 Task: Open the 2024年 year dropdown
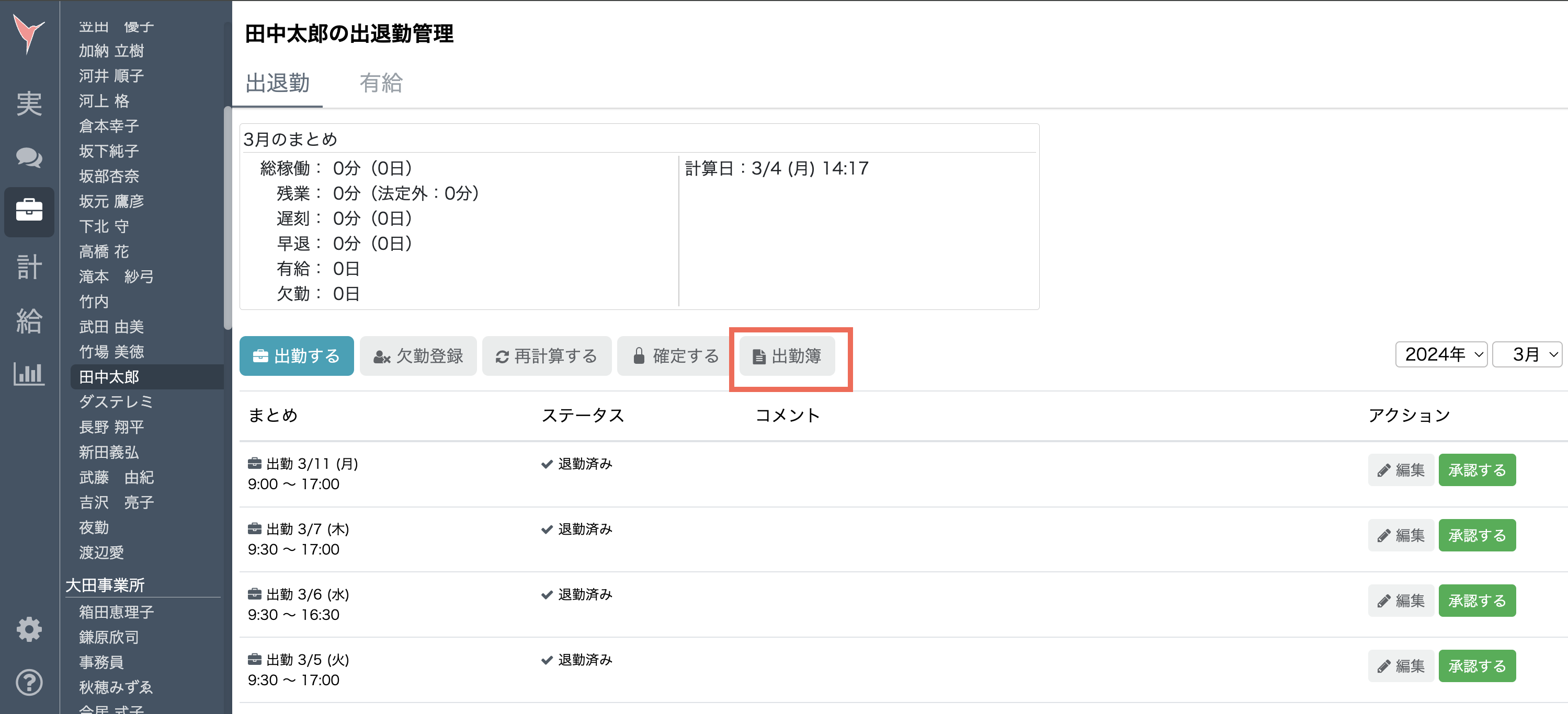1441,354
